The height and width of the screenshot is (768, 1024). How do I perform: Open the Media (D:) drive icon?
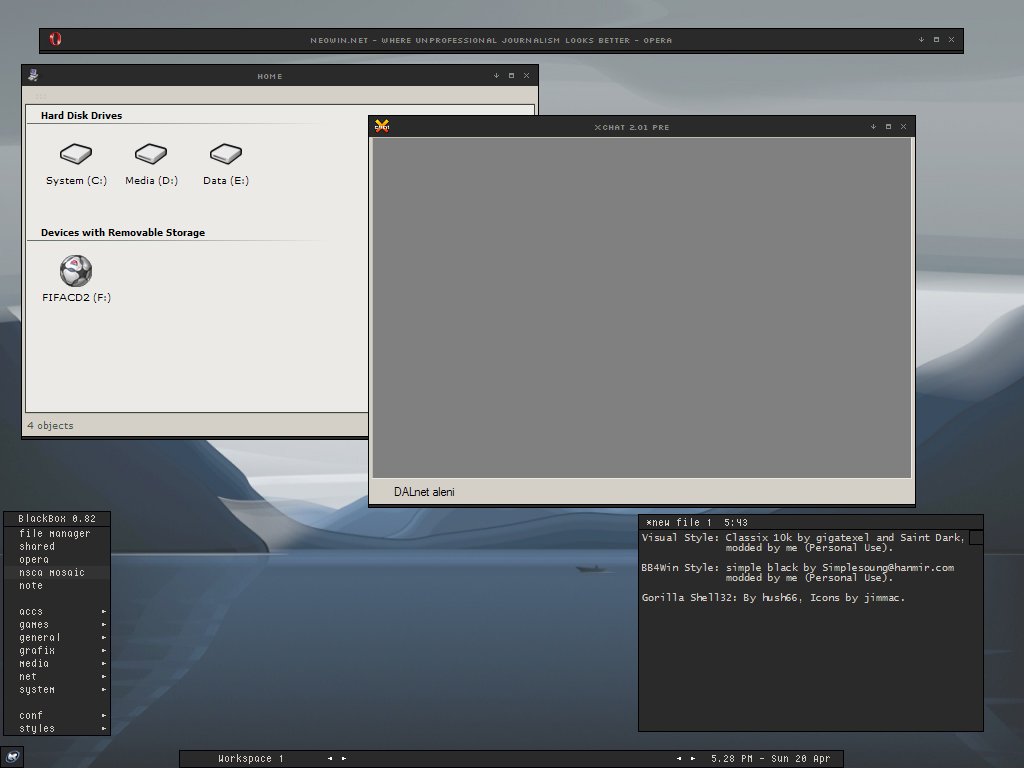151,154
